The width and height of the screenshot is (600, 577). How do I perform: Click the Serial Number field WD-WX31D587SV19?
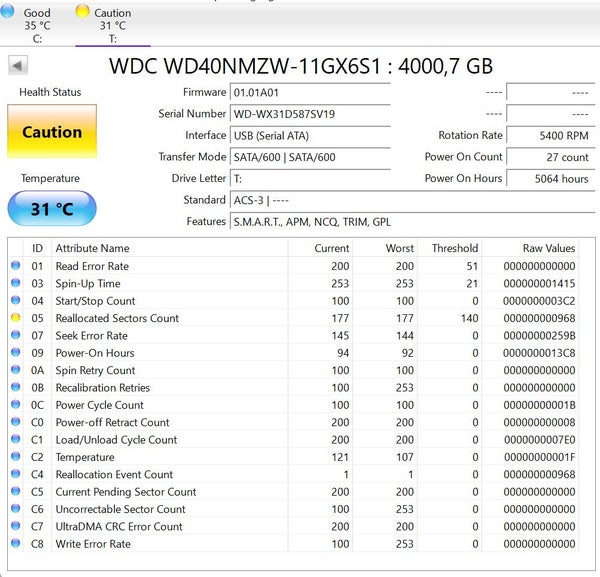tap(310, 114)
